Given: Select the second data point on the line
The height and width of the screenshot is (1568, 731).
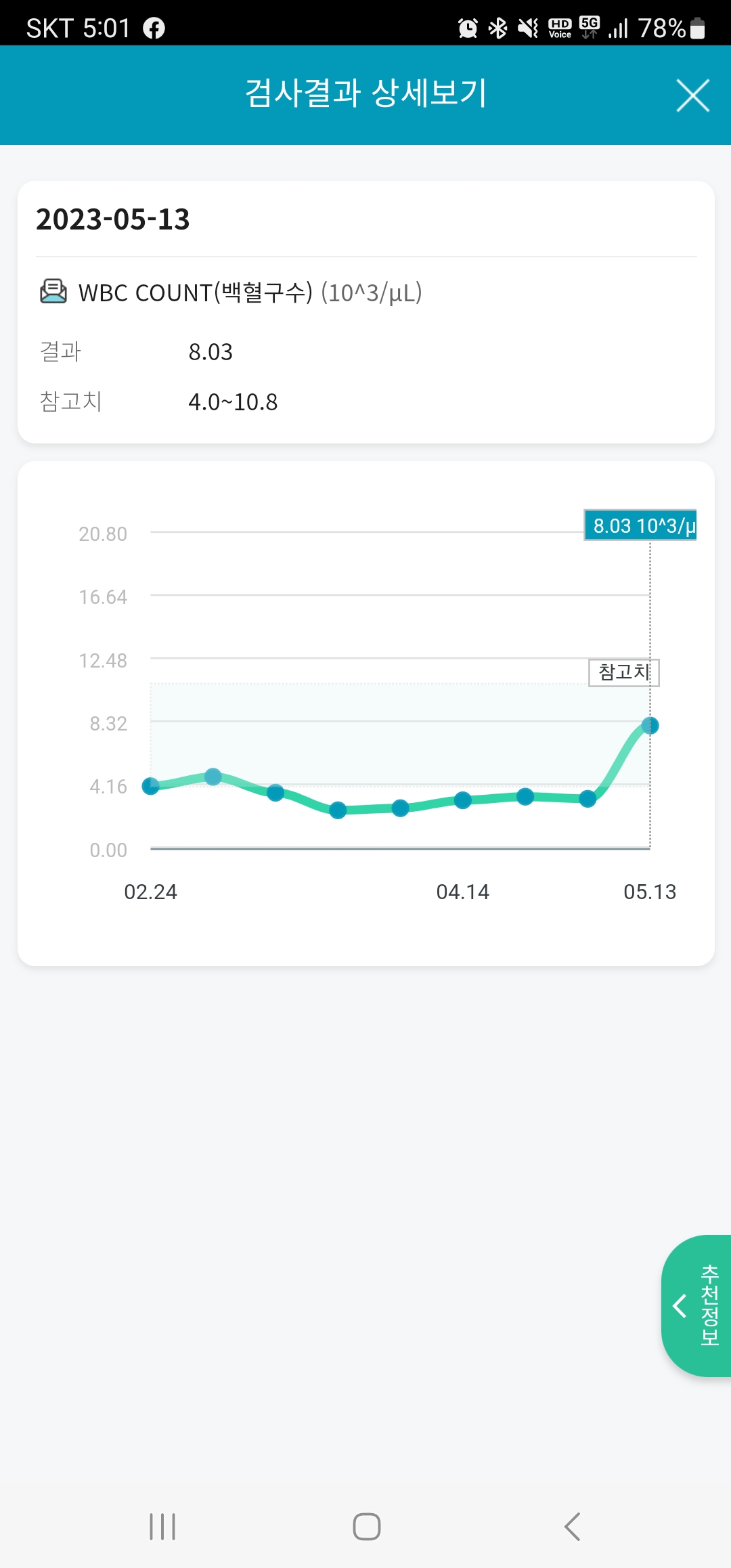Looking at the screenshot, I should point(213,777).
